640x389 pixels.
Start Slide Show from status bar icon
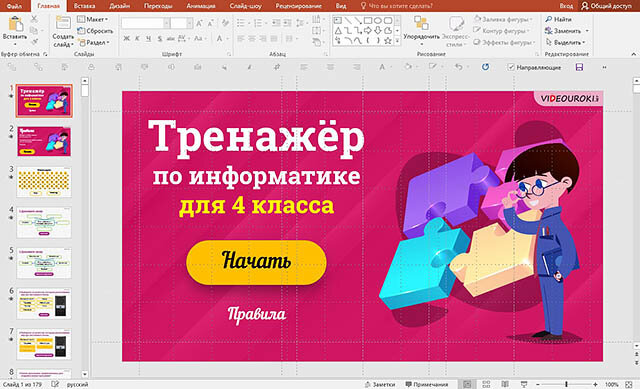[524, 384]
